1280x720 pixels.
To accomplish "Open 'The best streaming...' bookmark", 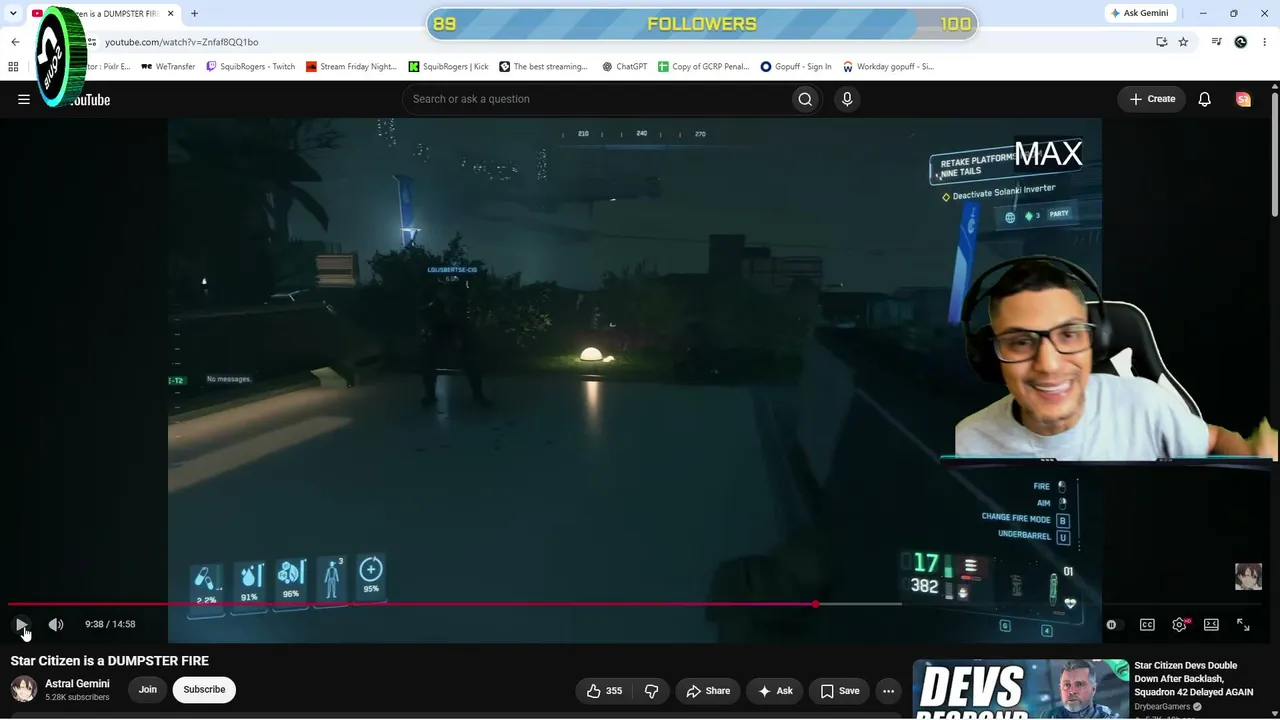I will [544, 67].
